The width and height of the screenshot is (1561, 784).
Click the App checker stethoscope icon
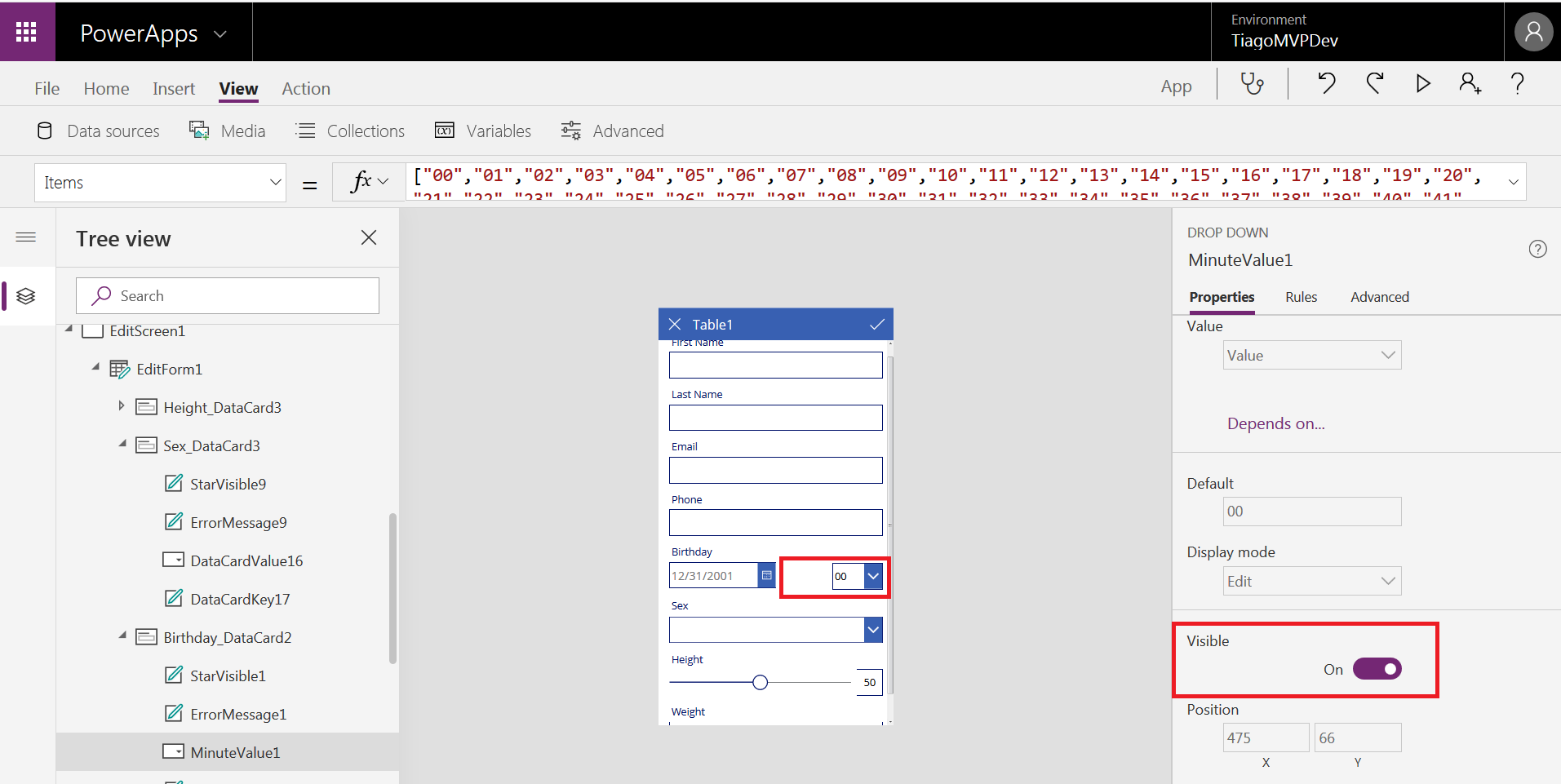point(1252,84)
